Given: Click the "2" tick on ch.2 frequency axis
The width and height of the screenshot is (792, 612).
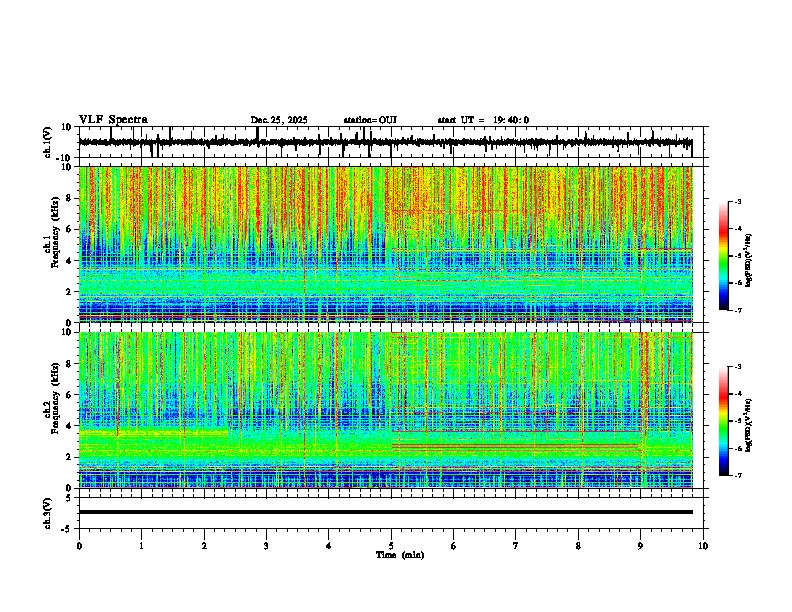Looking at the screenshot, I should coord(69,457).
